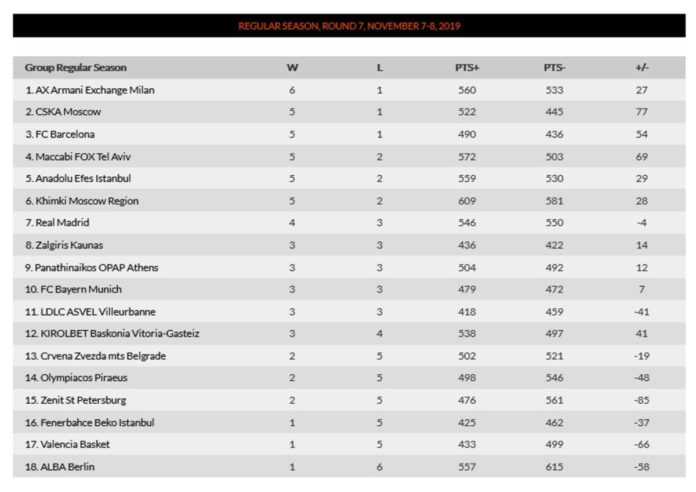Select the CSKA Moscow team name
This screenshot has width=696, height=492.
(x=63, y=112)
